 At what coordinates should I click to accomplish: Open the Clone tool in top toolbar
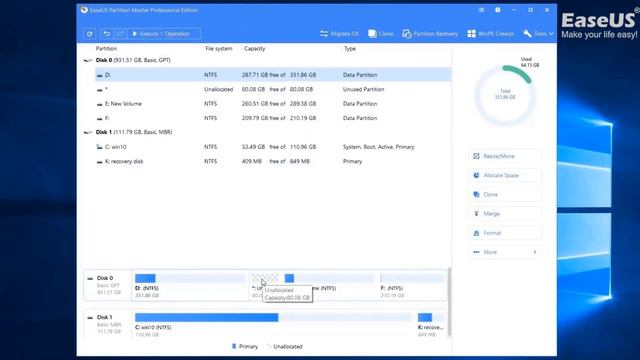coord(381,34)
